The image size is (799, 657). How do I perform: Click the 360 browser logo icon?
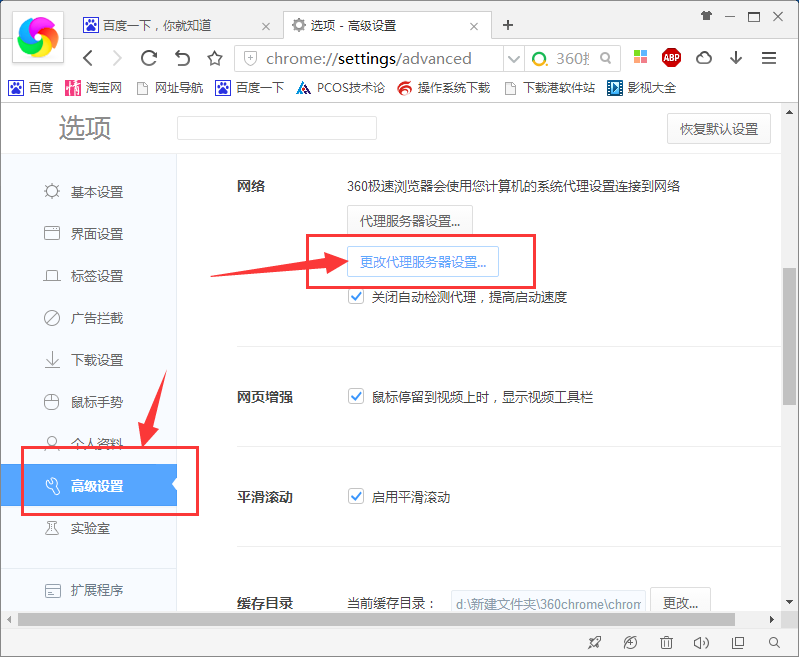pos(38,37)
